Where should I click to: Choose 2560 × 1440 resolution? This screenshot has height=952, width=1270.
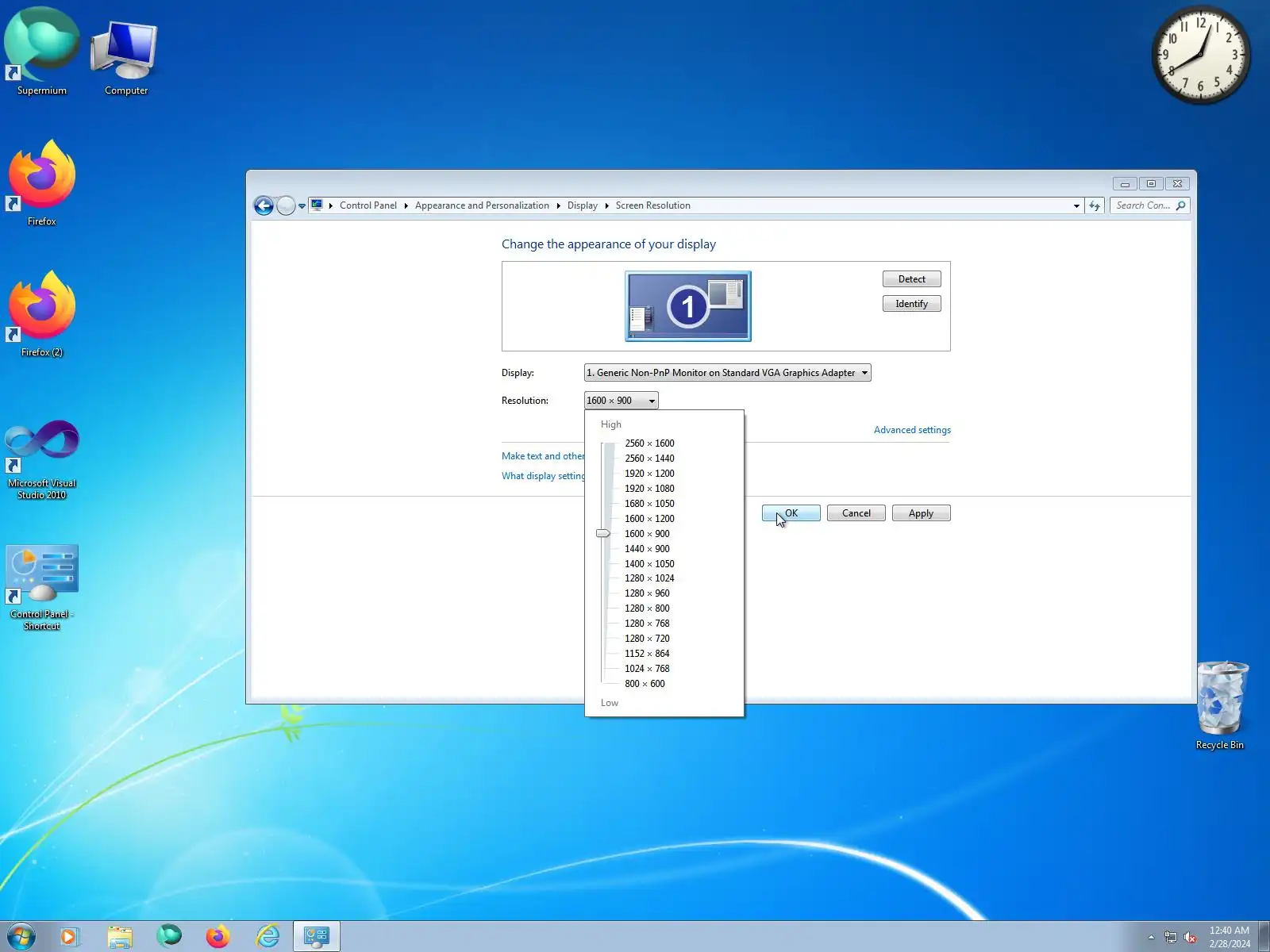pyautogui.click(x=649, y=459)
